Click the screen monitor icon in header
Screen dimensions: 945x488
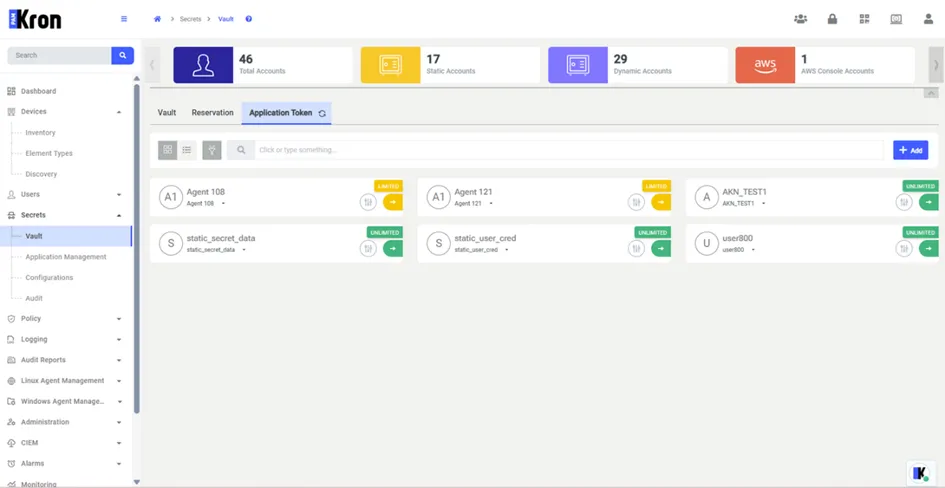tap(896, 19)
